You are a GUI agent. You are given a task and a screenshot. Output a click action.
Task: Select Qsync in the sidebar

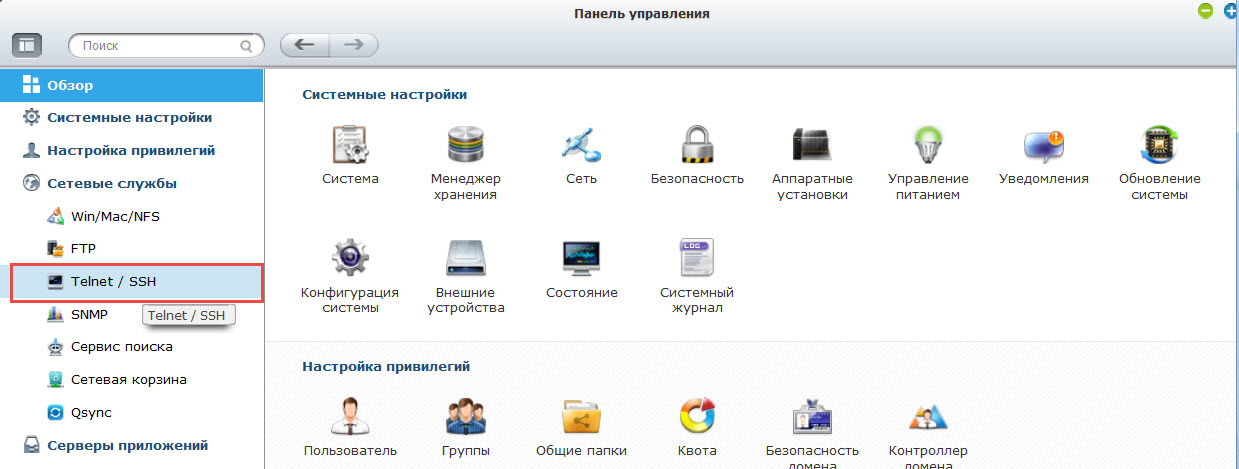132,412
